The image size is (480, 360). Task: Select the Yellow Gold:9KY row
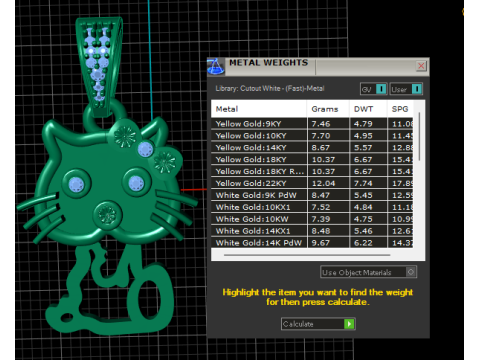[x=312, y=124]
